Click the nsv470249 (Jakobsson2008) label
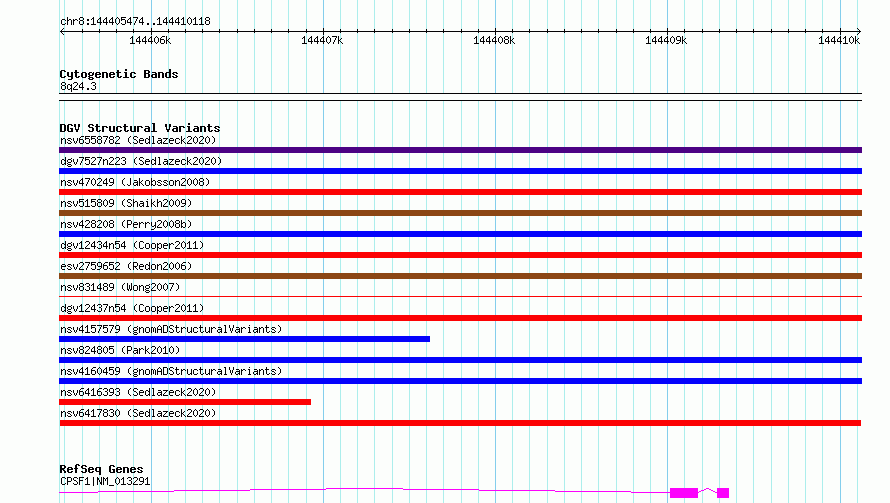Image resolution: width=890 pixels, height=503 pixels. click(x=135, y=182)
